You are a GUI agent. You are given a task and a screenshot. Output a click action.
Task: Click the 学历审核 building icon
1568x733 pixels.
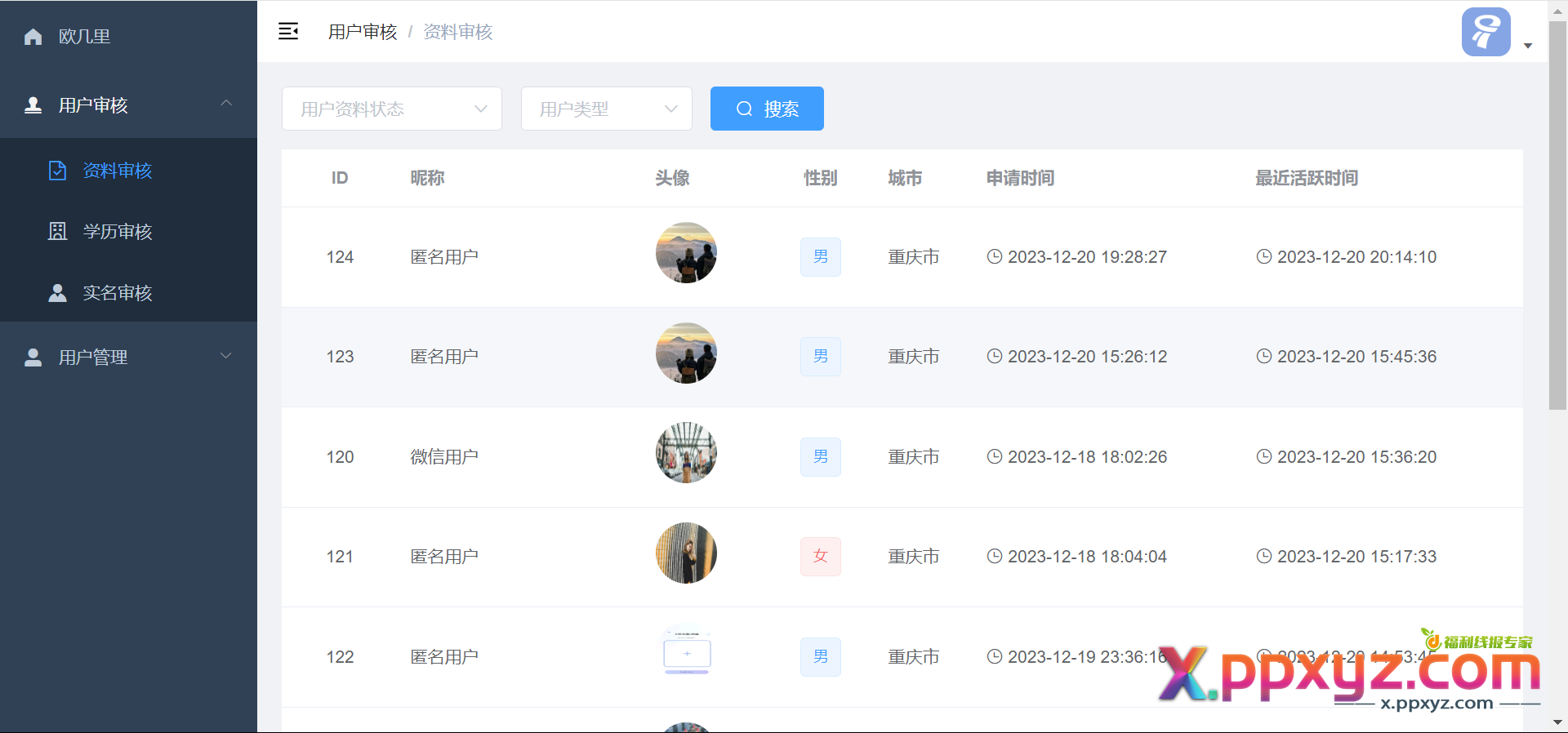tap(57, 232)
